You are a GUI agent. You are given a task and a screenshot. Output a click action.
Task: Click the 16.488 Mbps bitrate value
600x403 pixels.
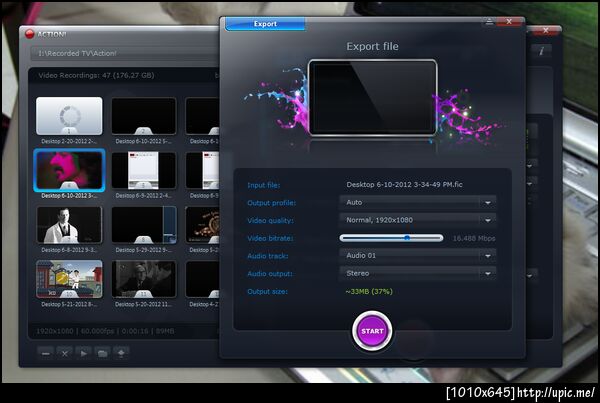point(474,238)
